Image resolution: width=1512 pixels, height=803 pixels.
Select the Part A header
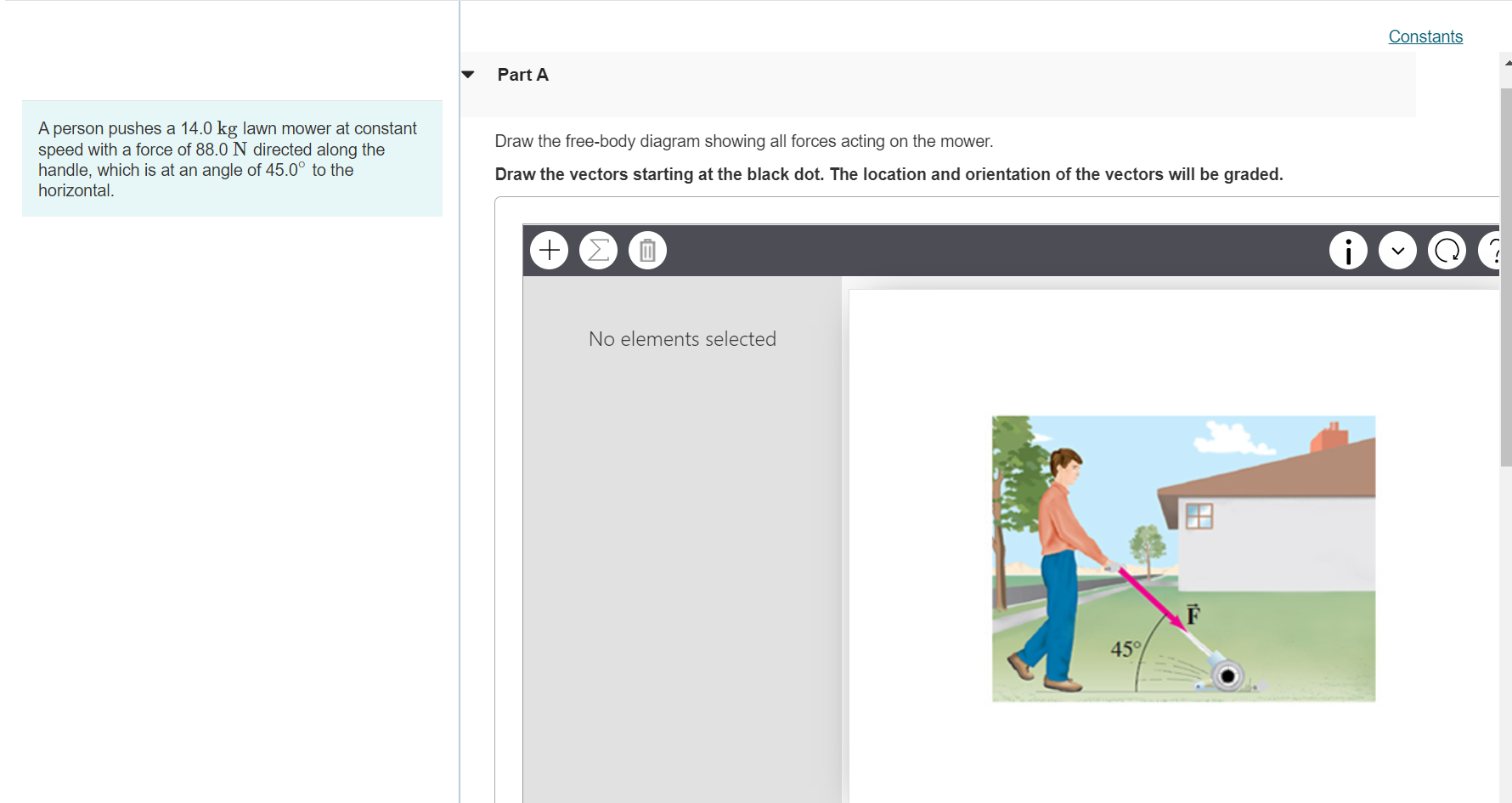(522, 75)
